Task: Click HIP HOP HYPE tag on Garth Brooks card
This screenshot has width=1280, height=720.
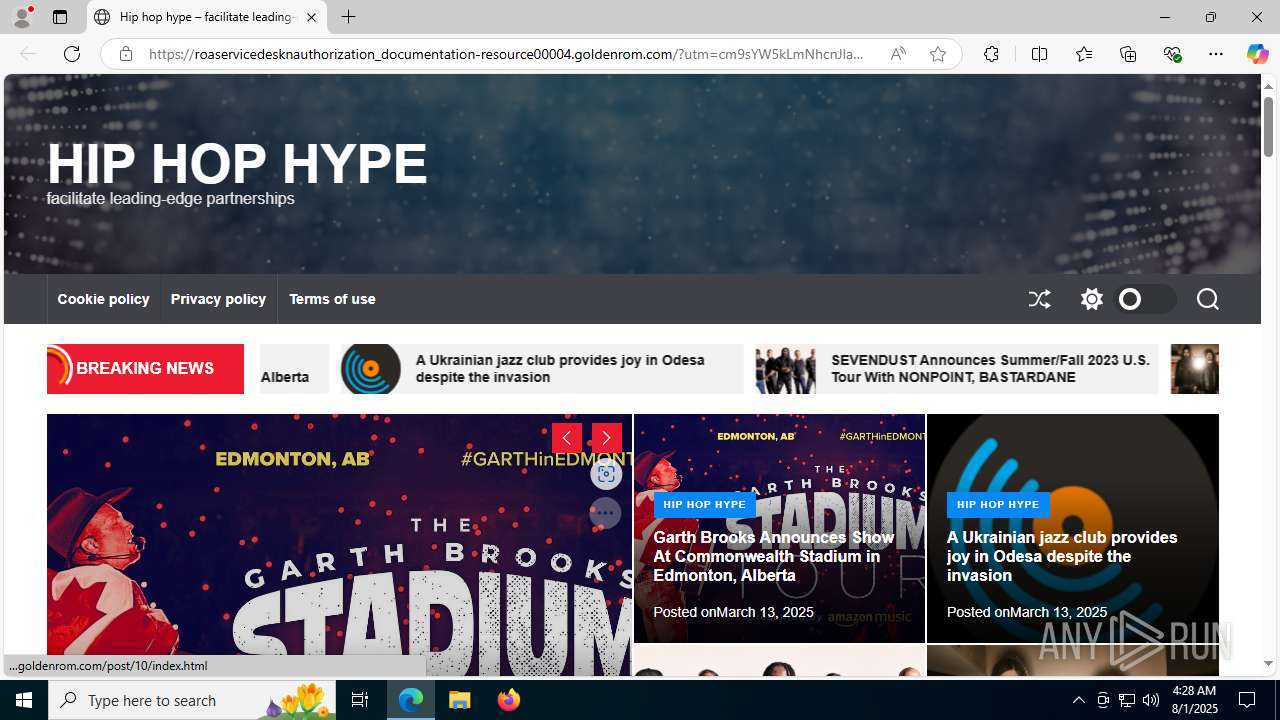Action: (704, 504)
